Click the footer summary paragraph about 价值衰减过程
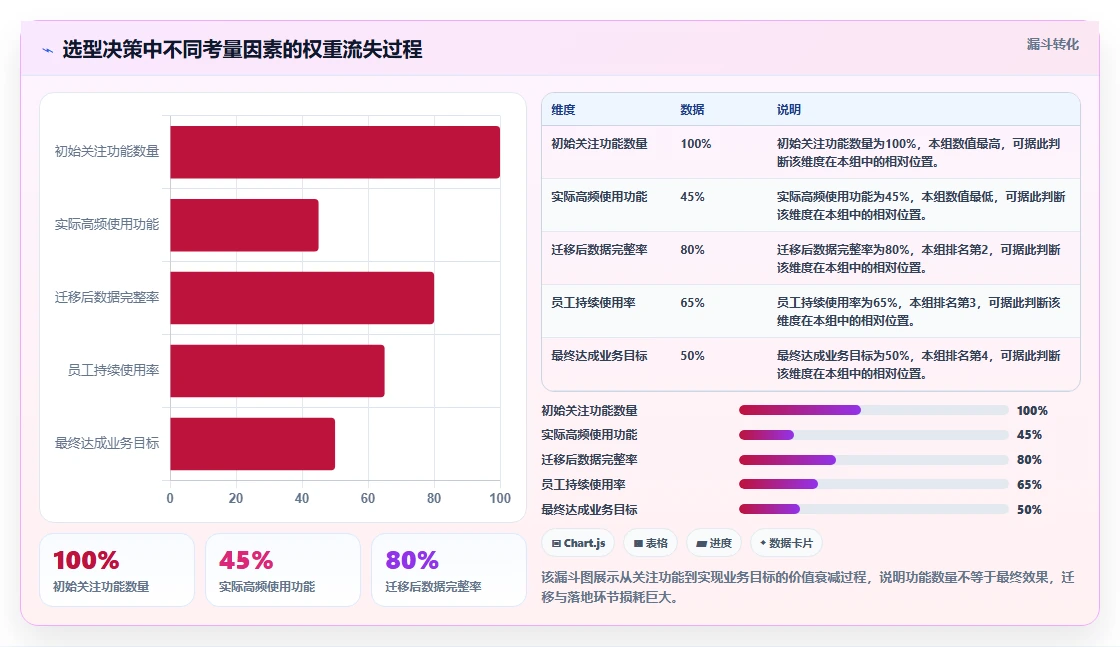This screenshot has height=647, width=1120. 808,587
